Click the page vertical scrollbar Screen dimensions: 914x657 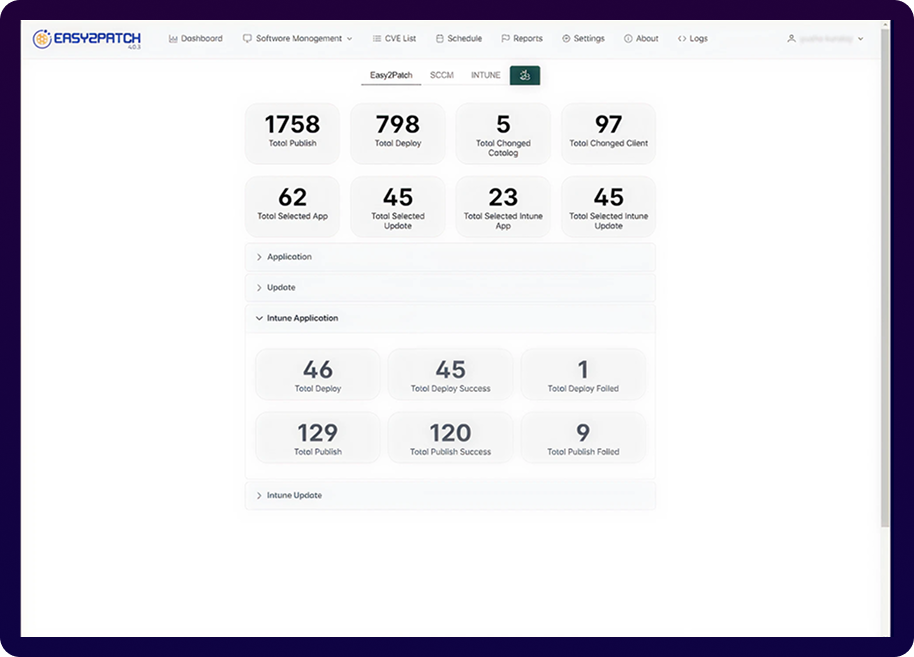885,280
